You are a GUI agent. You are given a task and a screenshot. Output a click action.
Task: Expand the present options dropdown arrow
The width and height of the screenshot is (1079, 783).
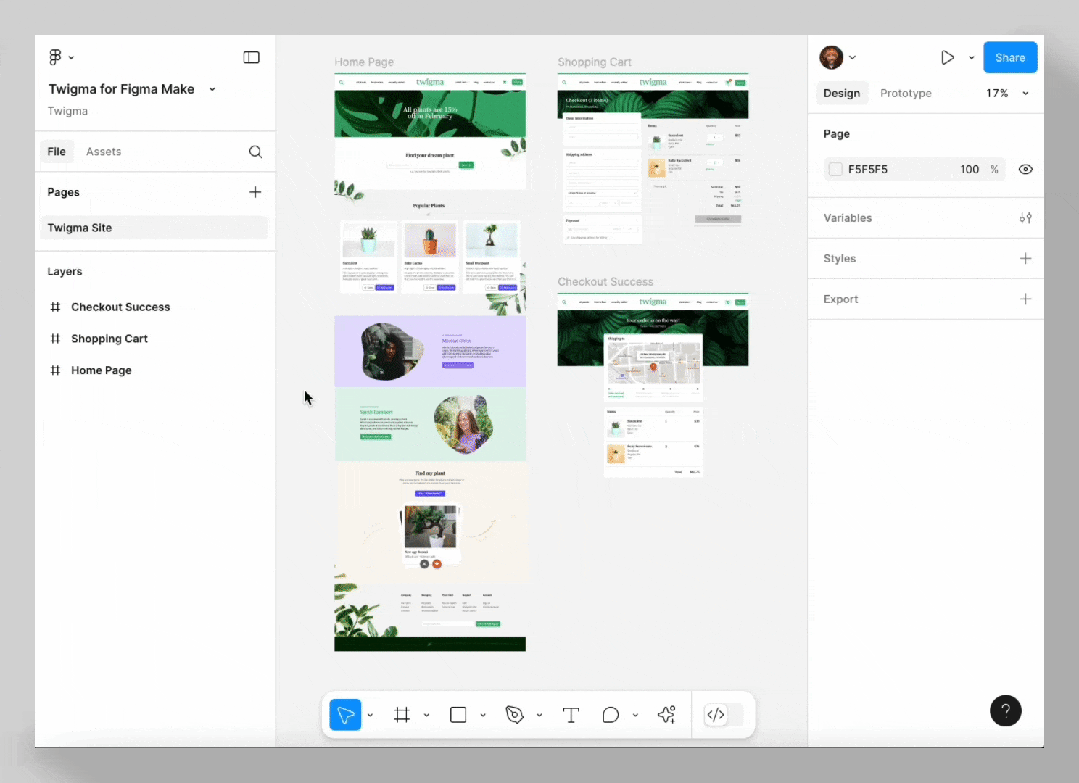point(972,58)
